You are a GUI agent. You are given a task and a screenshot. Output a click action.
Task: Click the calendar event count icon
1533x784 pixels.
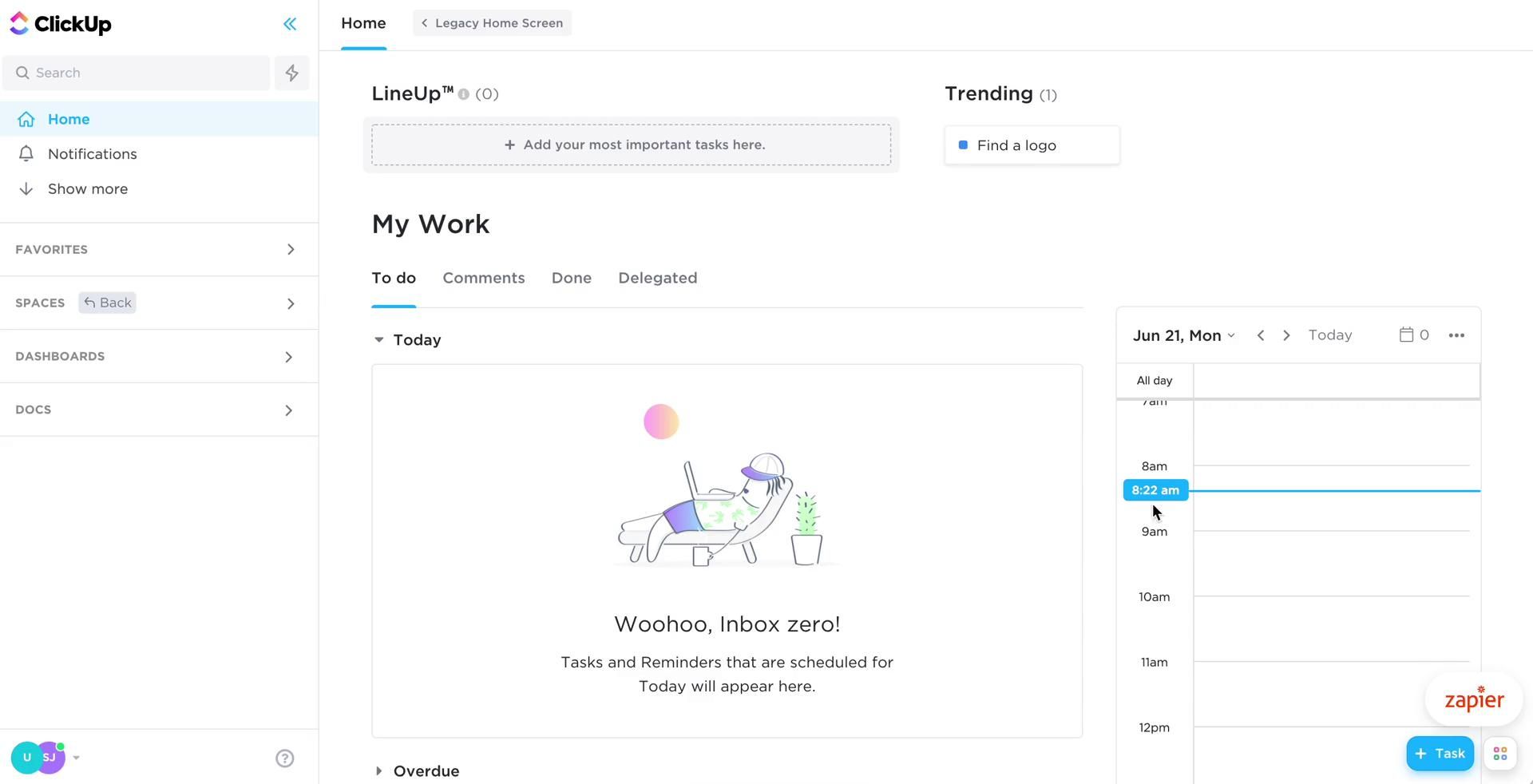pos(1413,335)
